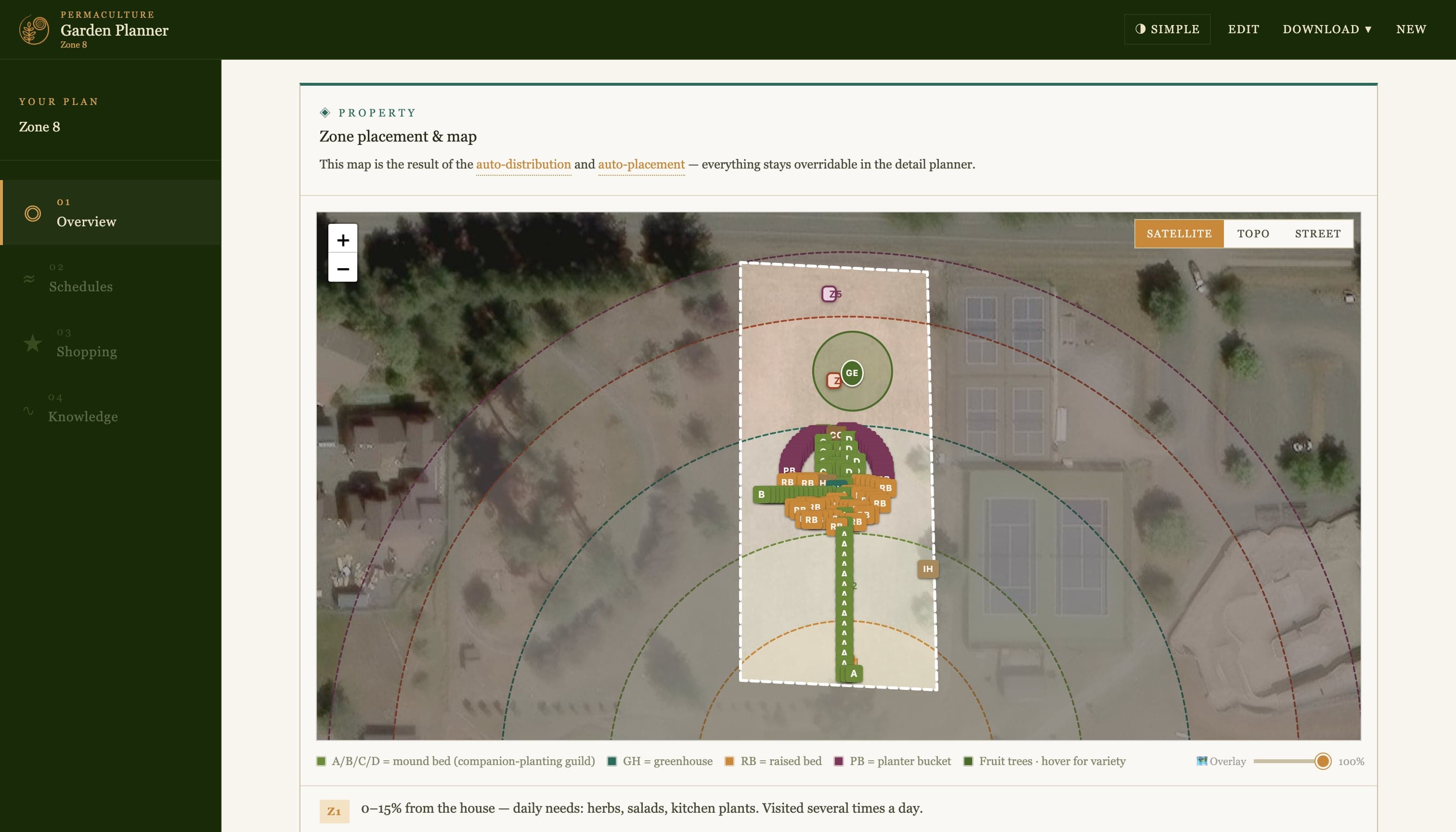The width and height of the screenshot is (1456, 832).
Task: Open the Overview section in sidebar
Action: [111, 212]
